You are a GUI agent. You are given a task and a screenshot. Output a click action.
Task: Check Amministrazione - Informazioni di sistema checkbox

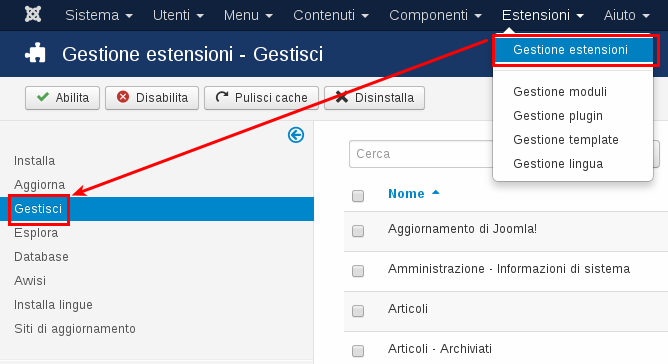click(358, 271)
